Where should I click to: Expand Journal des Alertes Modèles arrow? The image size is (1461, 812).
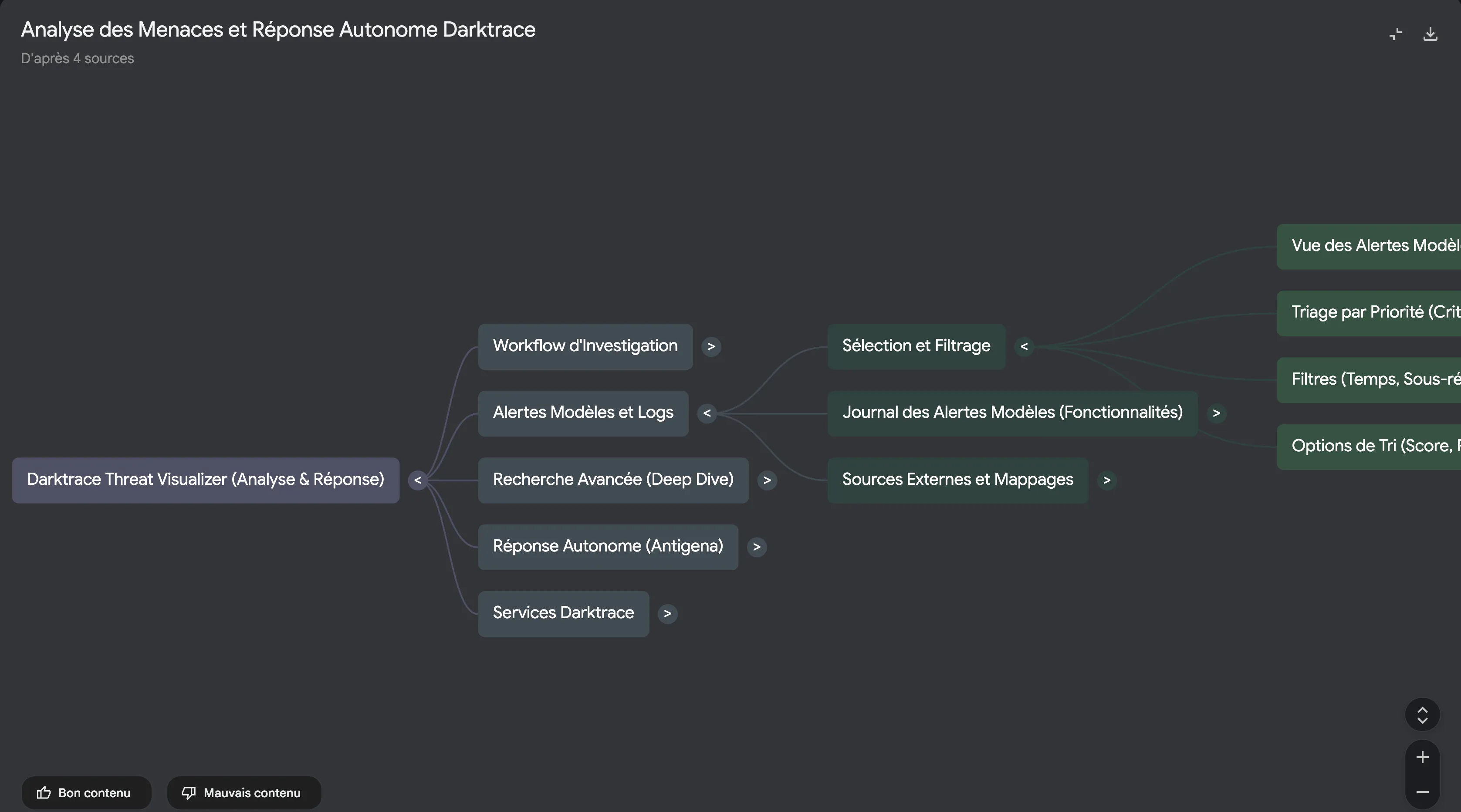[x=1216, y=413]
